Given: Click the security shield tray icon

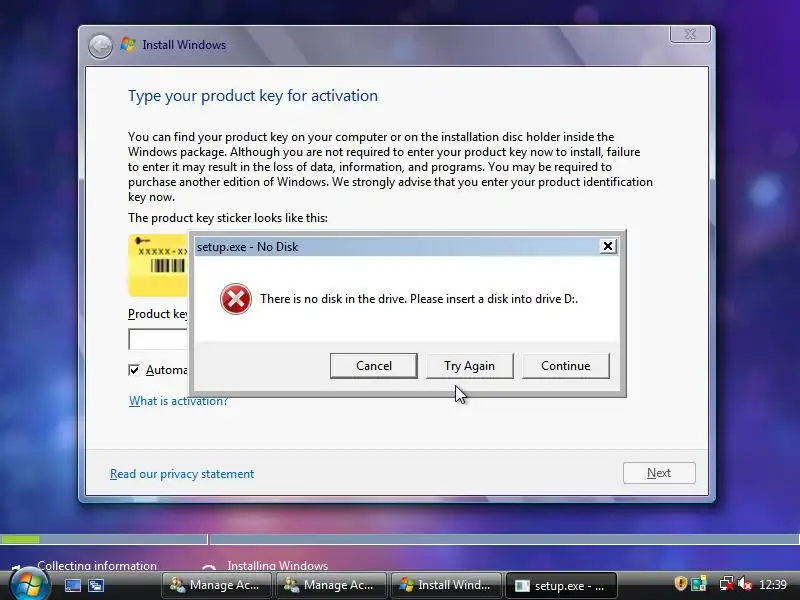Looking at the screenshot, I should 680,583.
